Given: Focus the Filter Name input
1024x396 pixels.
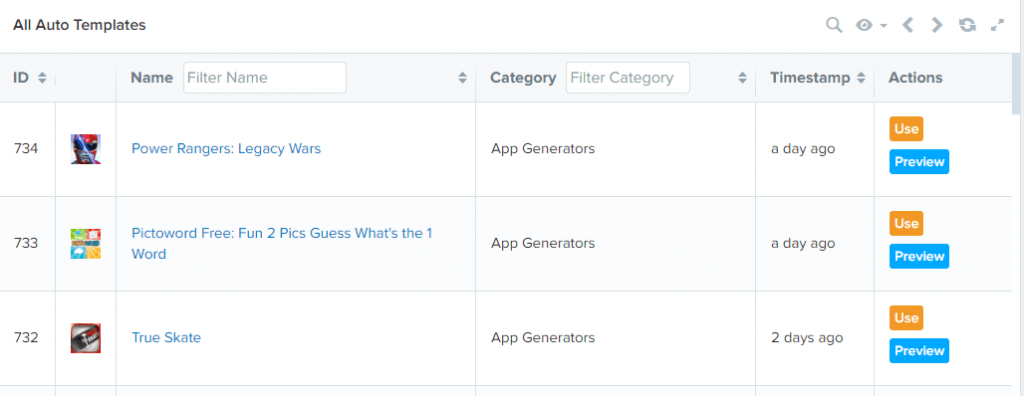Looking at the screenshot, I should coord(264,78).
